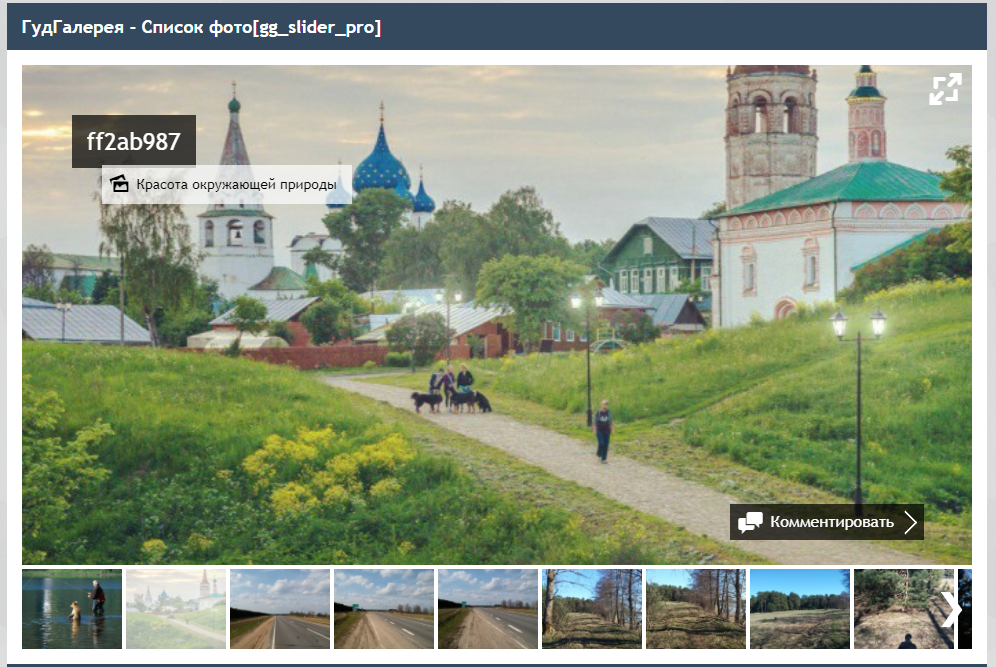The width and height of the screenshot is (996, 667).
Task: Select the fisherman with dog thumbnail
Action: point(72,609)
